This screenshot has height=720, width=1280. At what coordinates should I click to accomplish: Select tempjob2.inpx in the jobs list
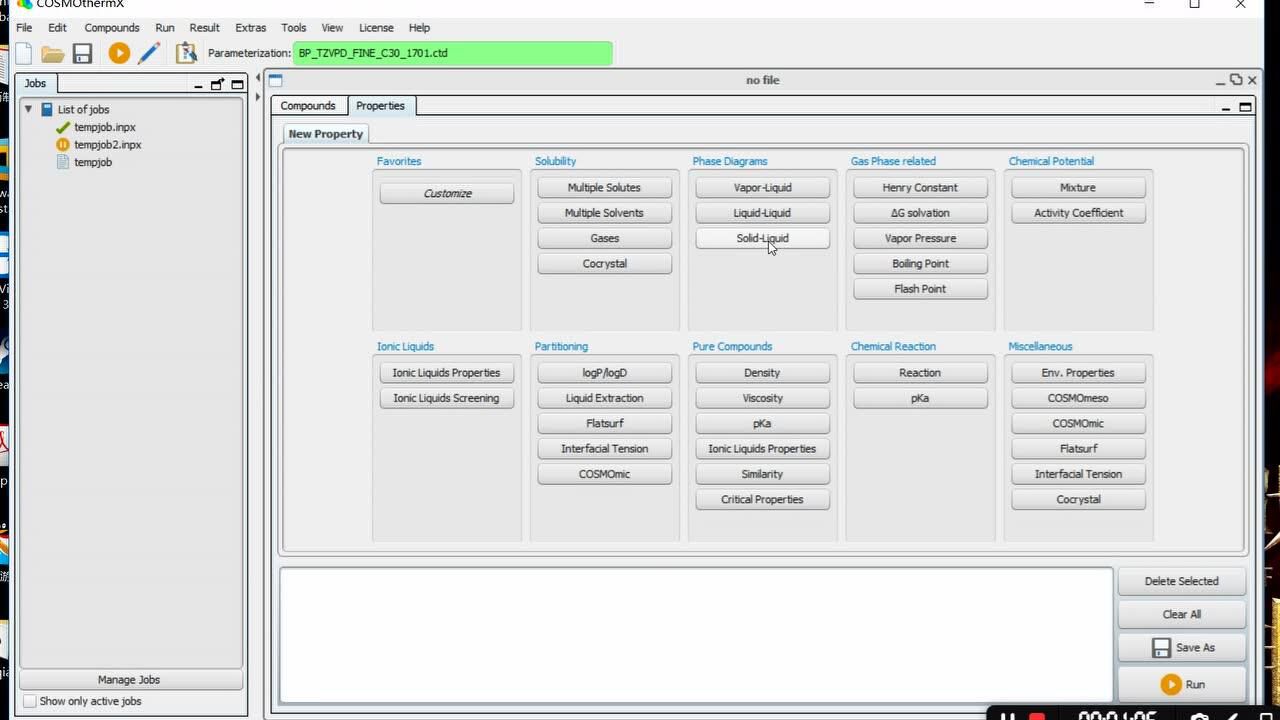point(107,145)
